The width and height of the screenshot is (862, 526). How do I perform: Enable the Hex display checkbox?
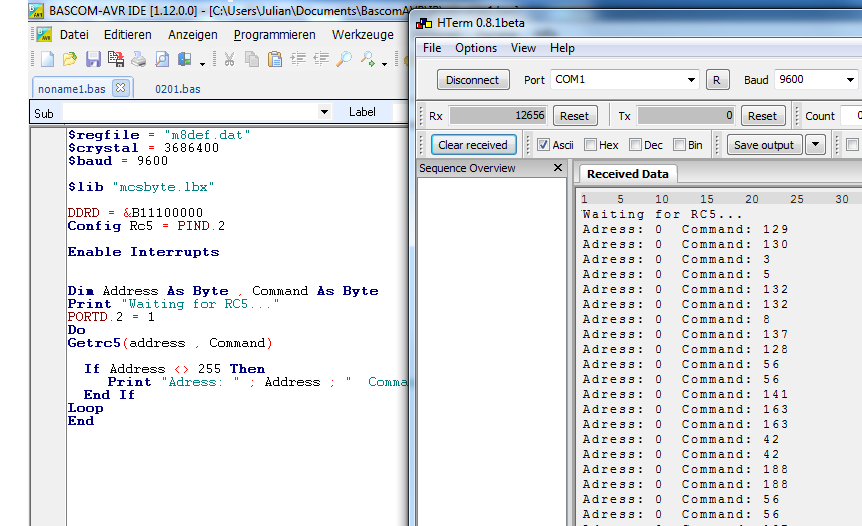[x=590, y=145]
